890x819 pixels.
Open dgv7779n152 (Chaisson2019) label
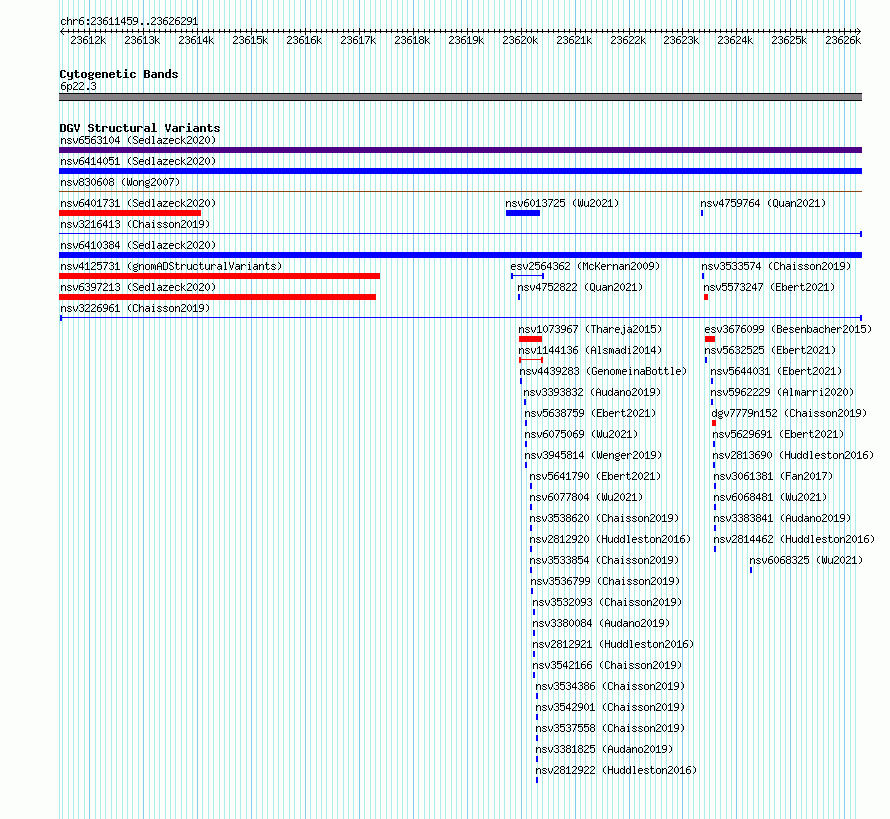[789, 413]
